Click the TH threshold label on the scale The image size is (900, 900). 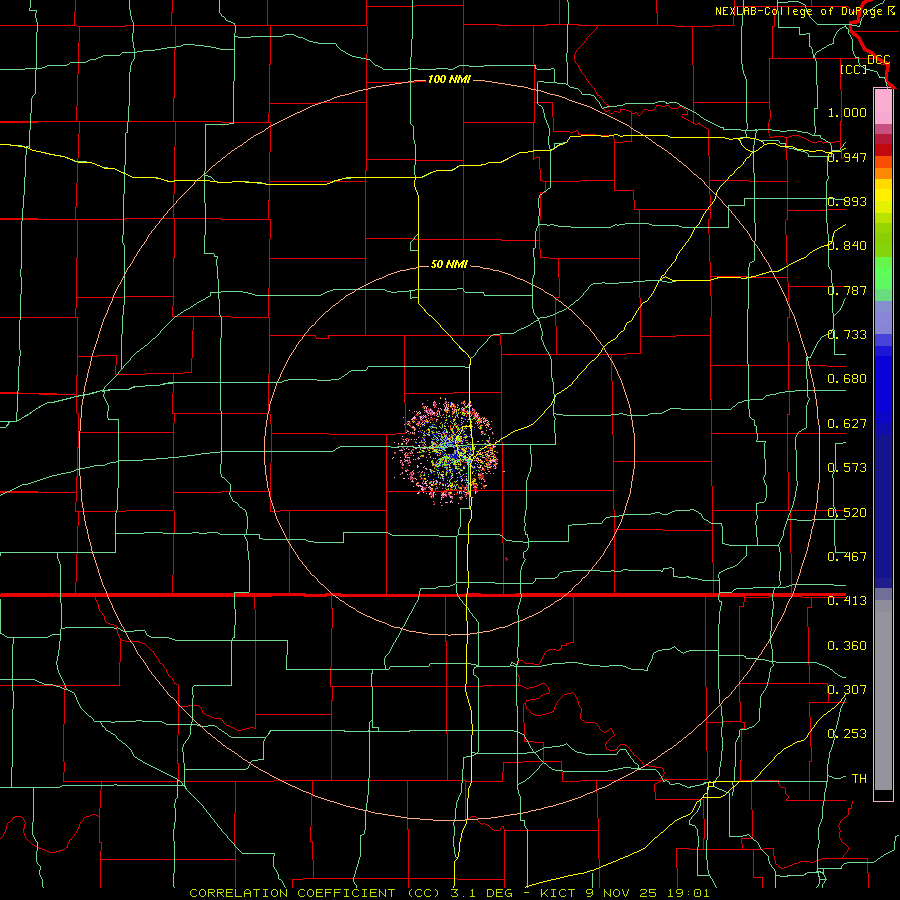click(x=859, y=779)
